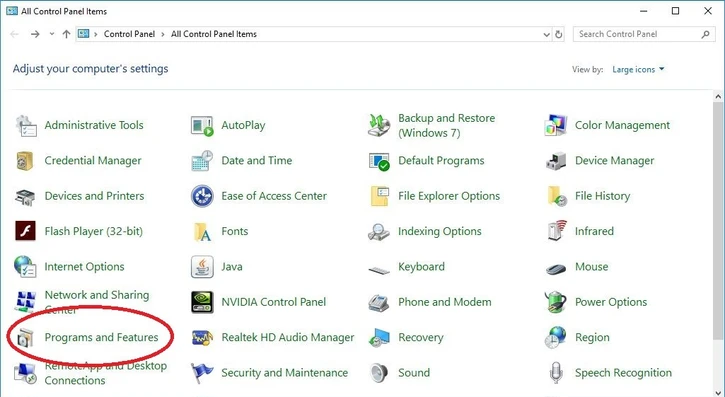Open the Flash Player icon
The height and width of the screenshot is (397, 725).
click(x=25, y=231)
